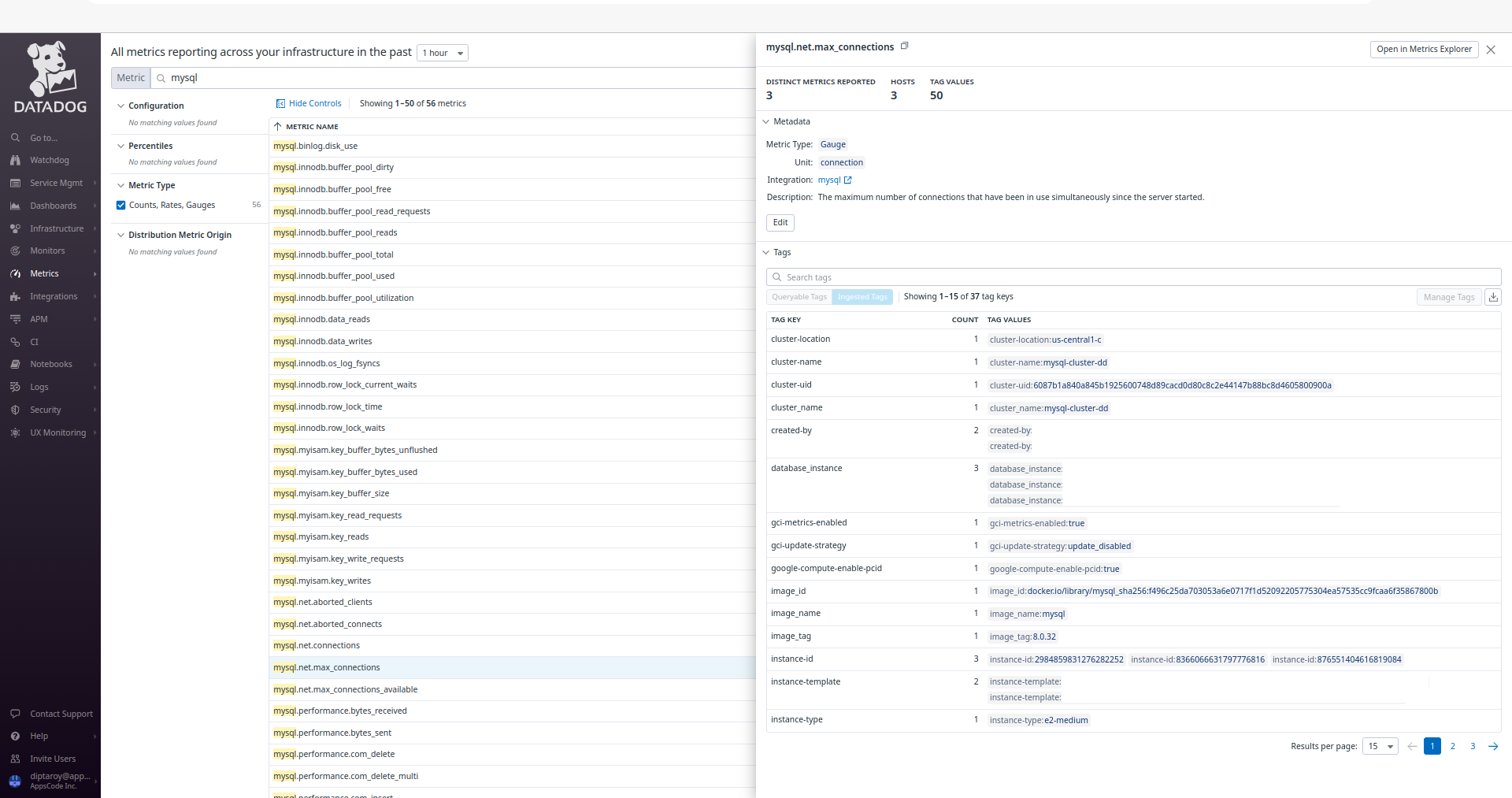Open the mysql integration external link icon
This screenshot has height=798, width=1512.
850,180
